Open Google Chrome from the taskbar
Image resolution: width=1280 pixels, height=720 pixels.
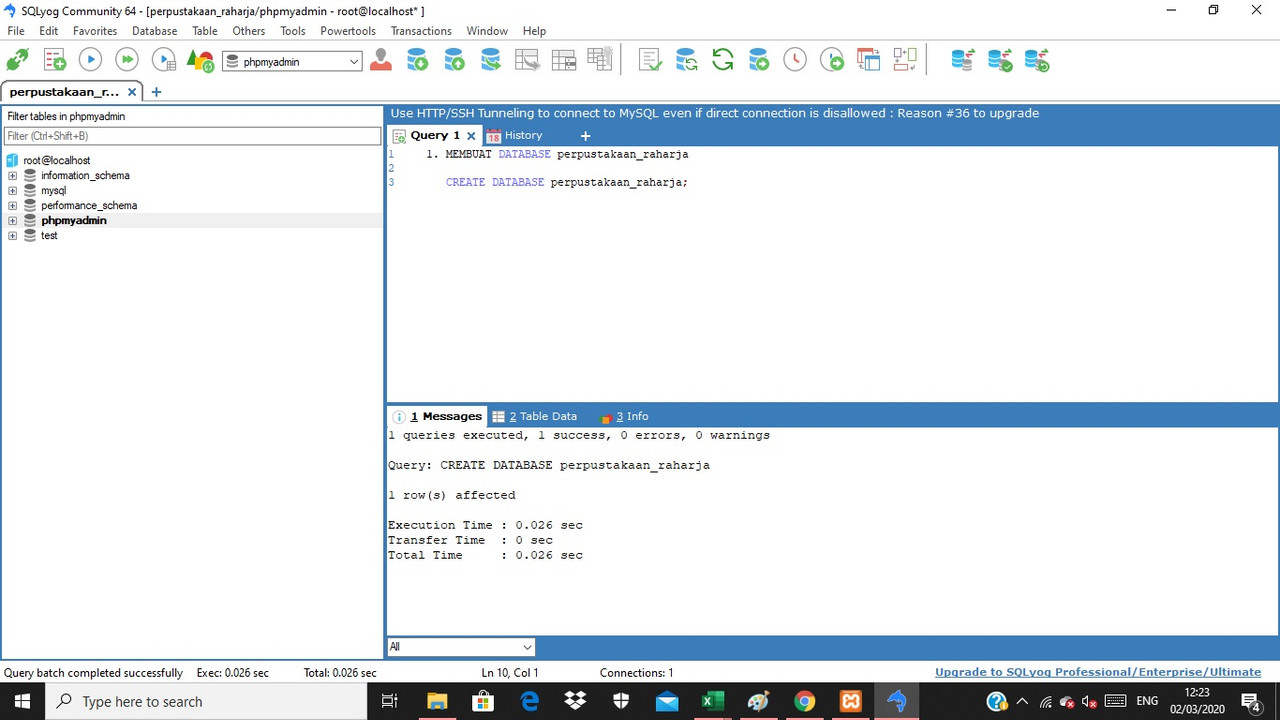(805, 701)
